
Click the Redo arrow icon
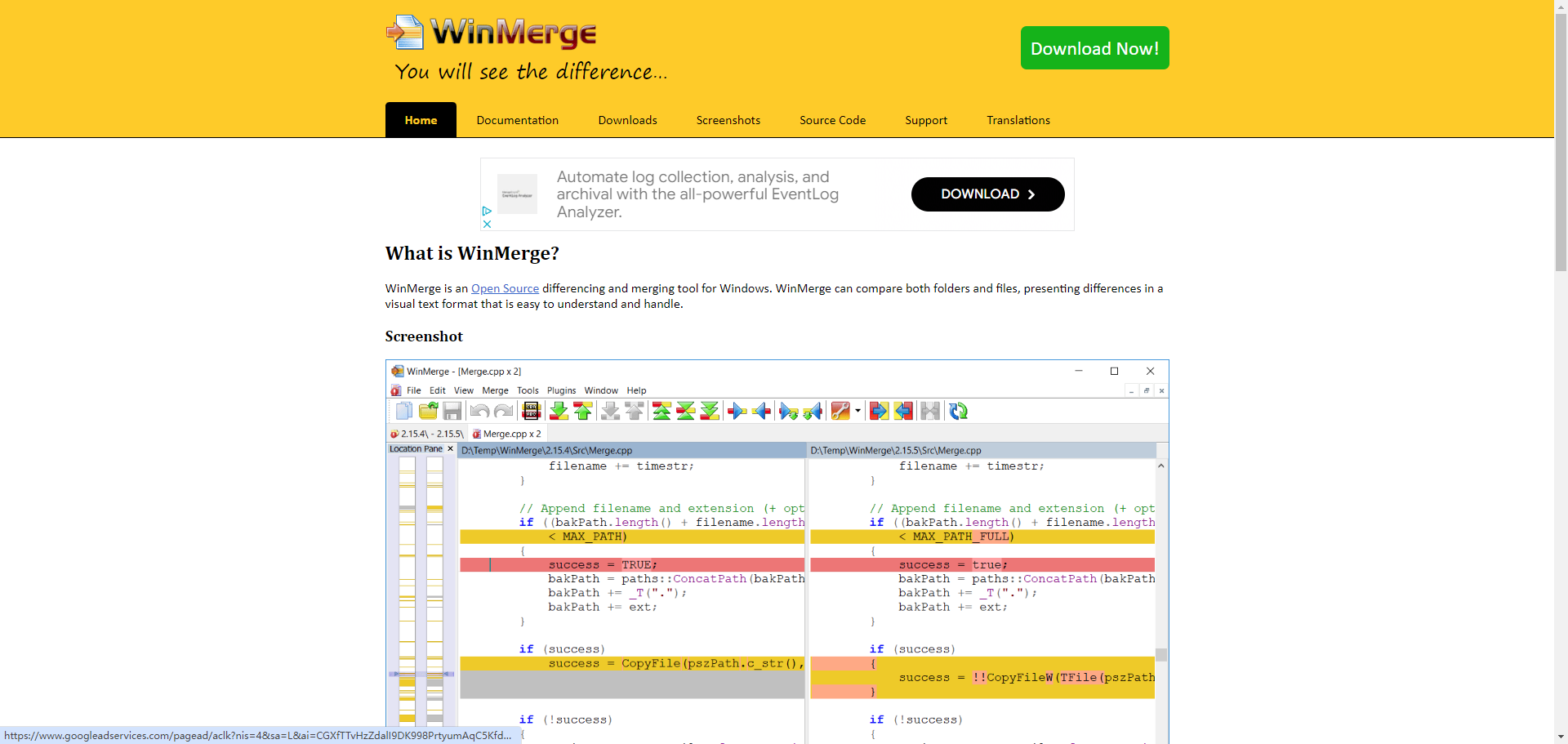[504, 411]
